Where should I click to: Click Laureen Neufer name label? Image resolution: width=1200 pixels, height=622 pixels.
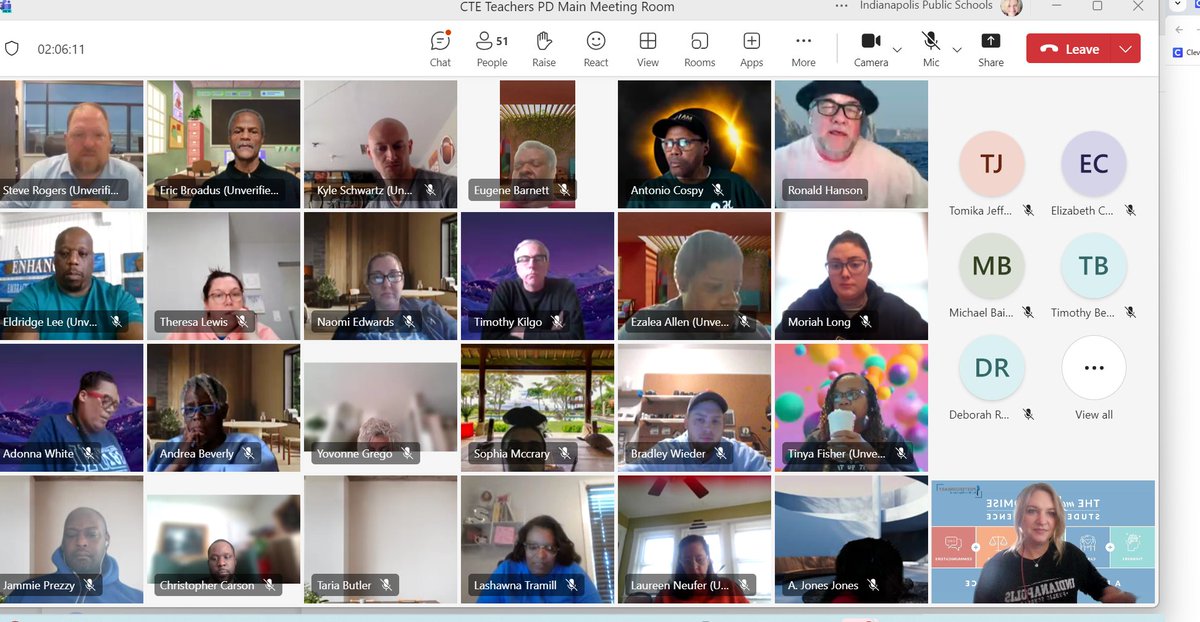(x=680, y=585)
